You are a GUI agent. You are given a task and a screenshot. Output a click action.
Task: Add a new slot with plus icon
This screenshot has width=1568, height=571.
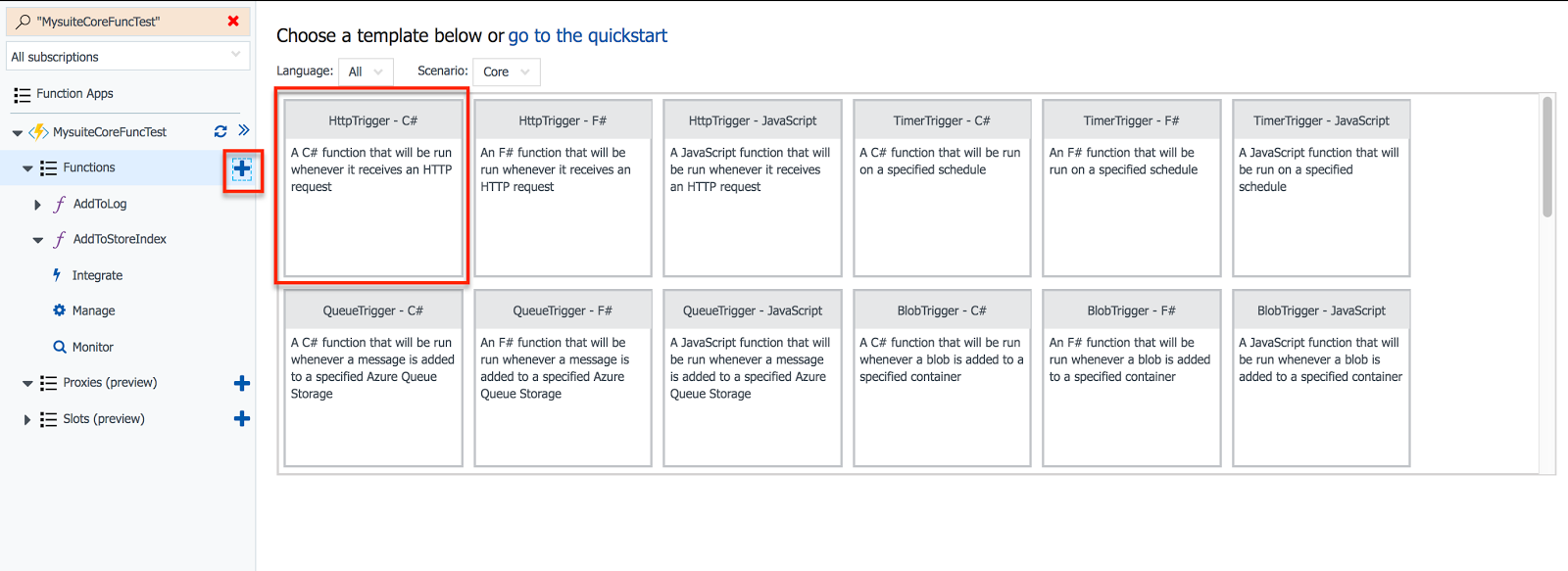pos(242,419)
